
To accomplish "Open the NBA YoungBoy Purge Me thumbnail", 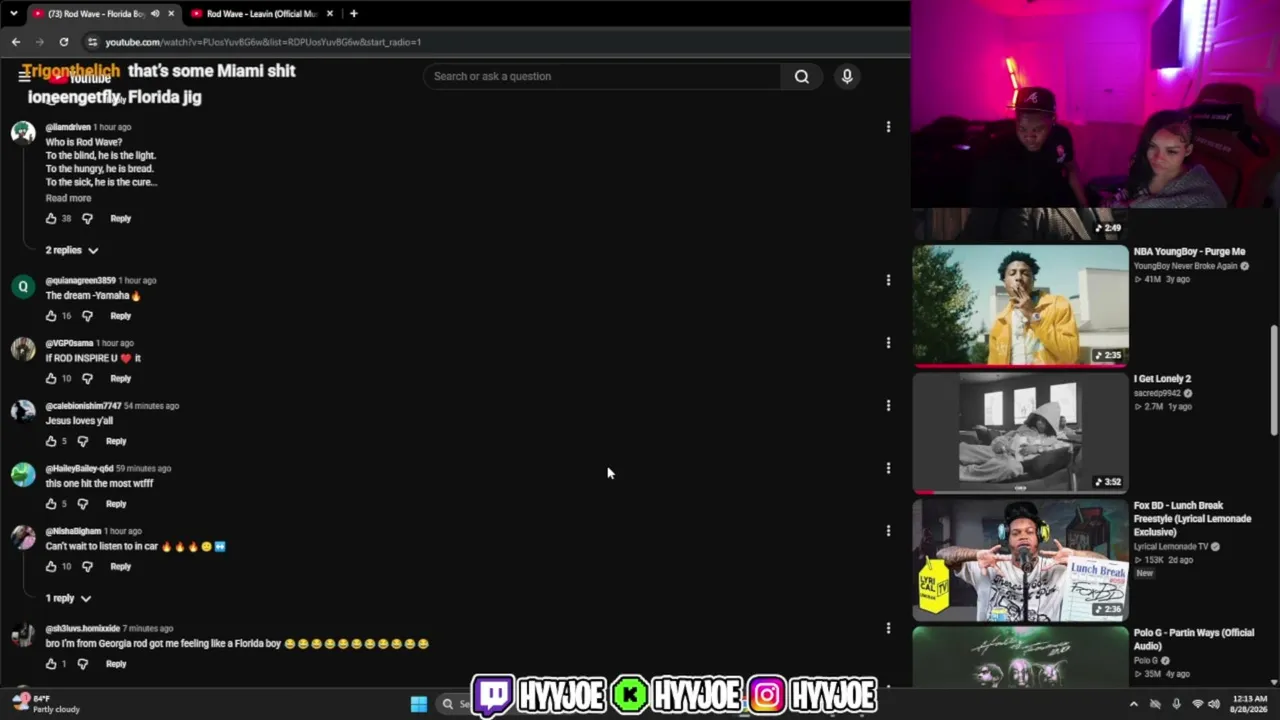I will point(1020,305).
